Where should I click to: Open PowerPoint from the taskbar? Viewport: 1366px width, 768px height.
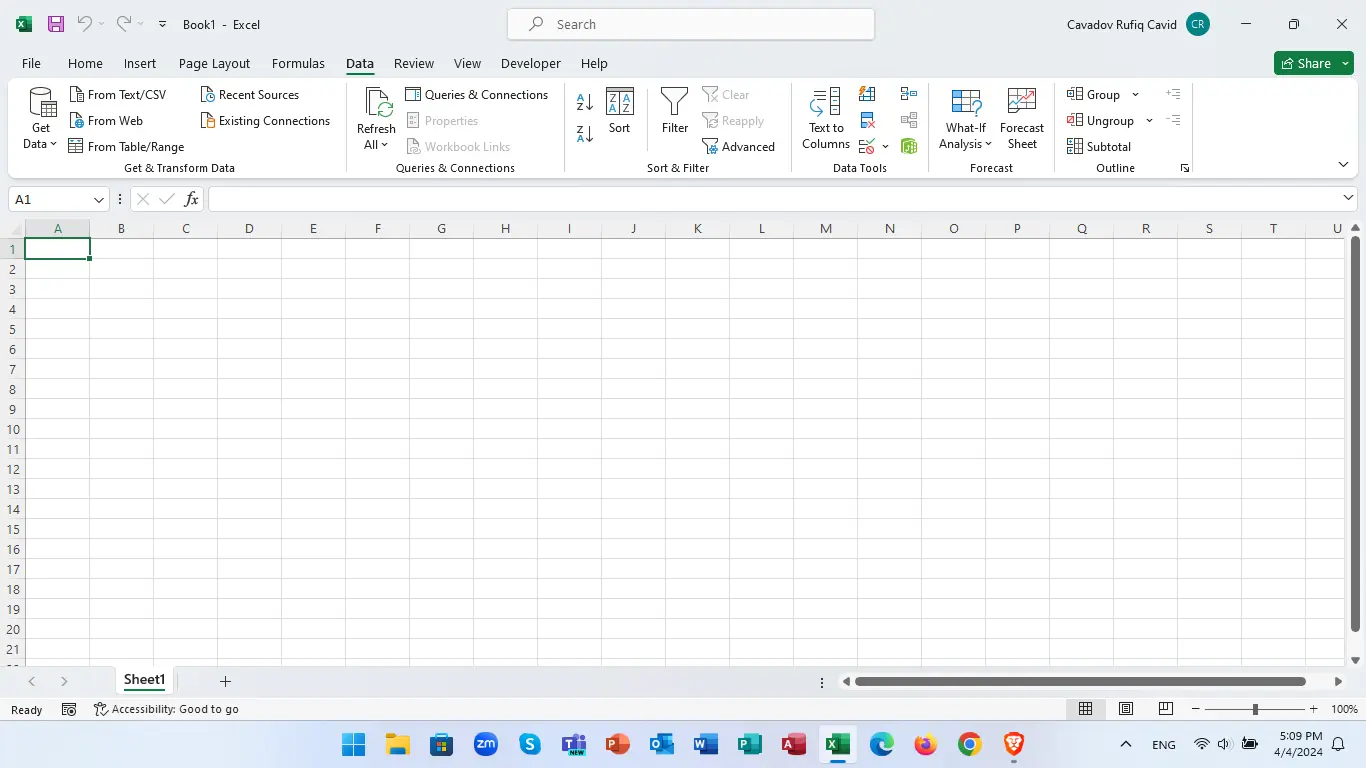pos(617,744)
